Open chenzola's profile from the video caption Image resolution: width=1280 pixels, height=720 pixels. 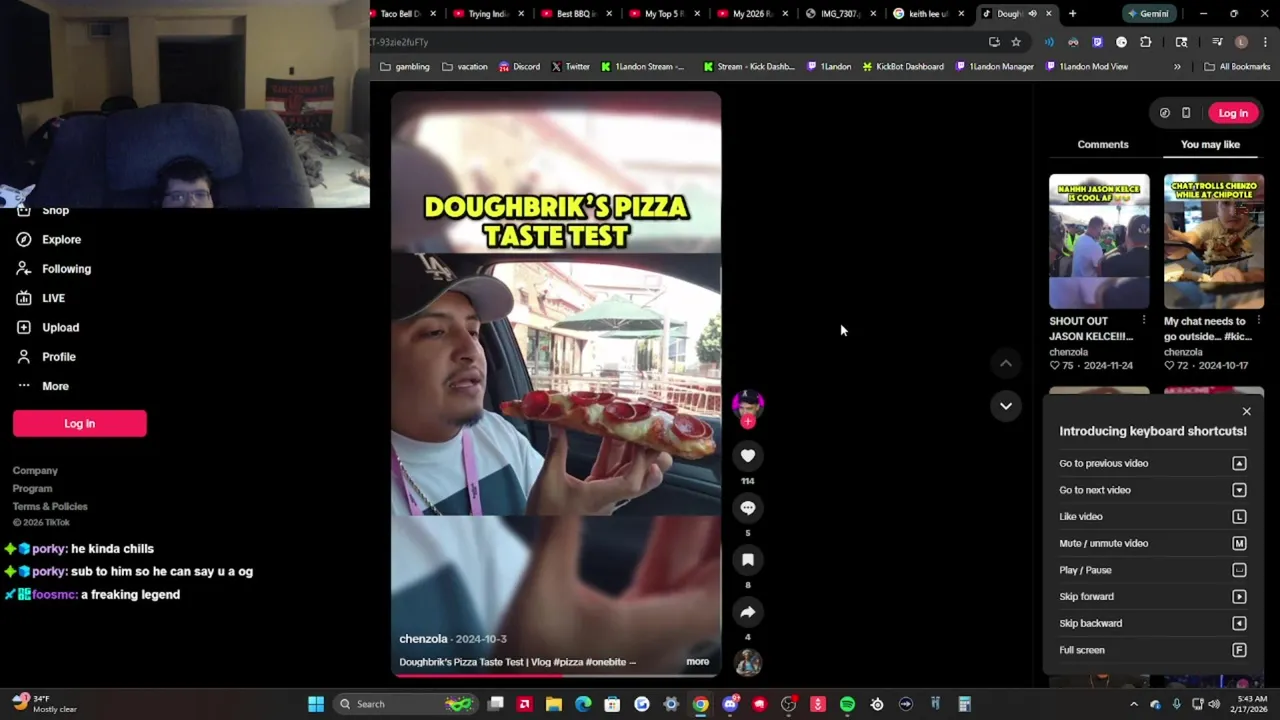(x=423, y=639)
